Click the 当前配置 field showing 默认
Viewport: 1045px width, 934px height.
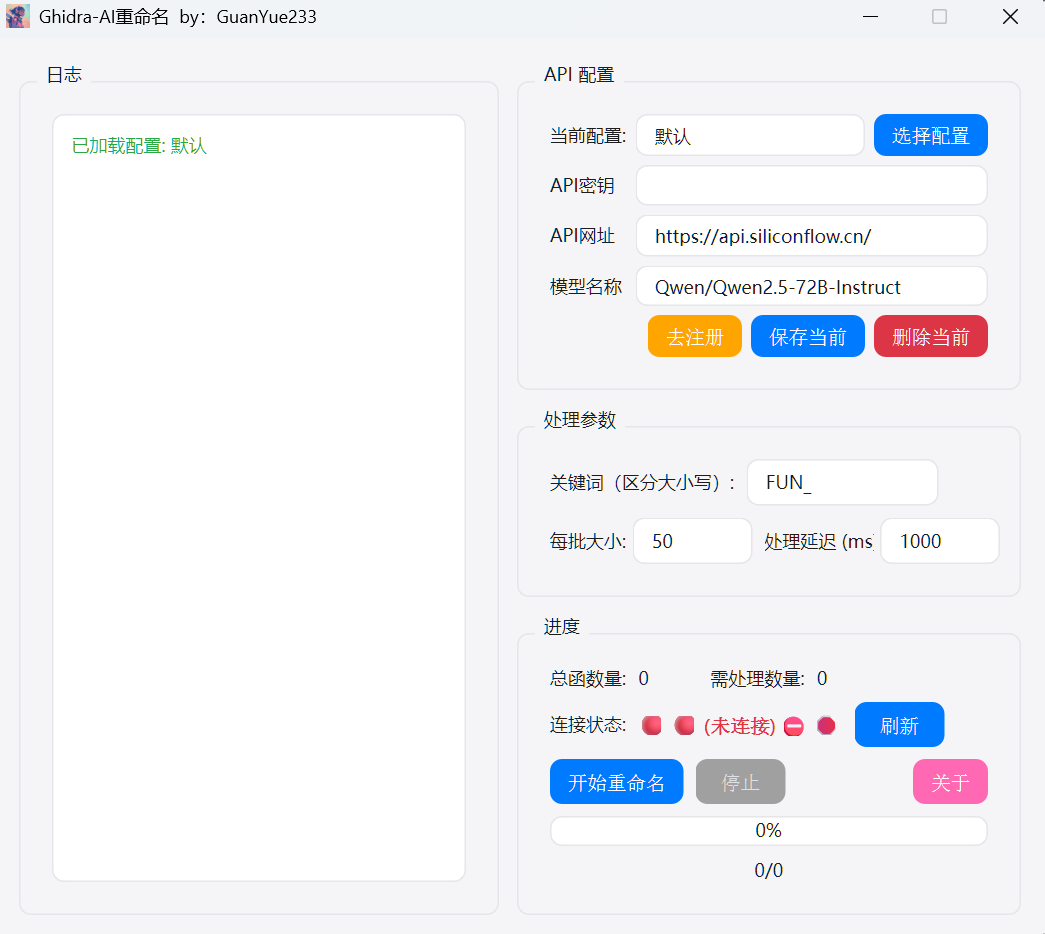click(x=750, y=135)
